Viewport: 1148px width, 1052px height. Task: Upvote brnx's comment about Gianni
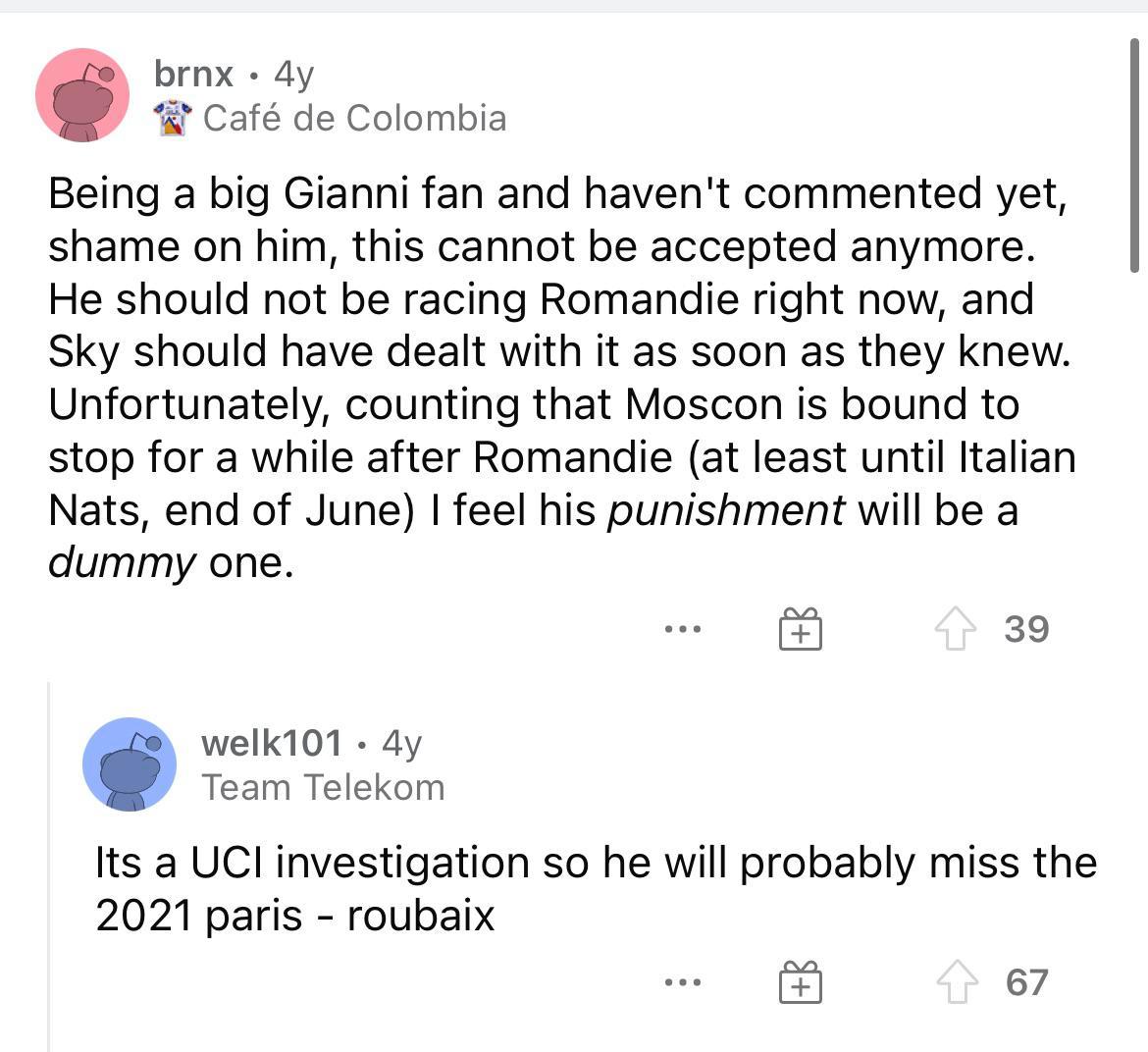954,629
